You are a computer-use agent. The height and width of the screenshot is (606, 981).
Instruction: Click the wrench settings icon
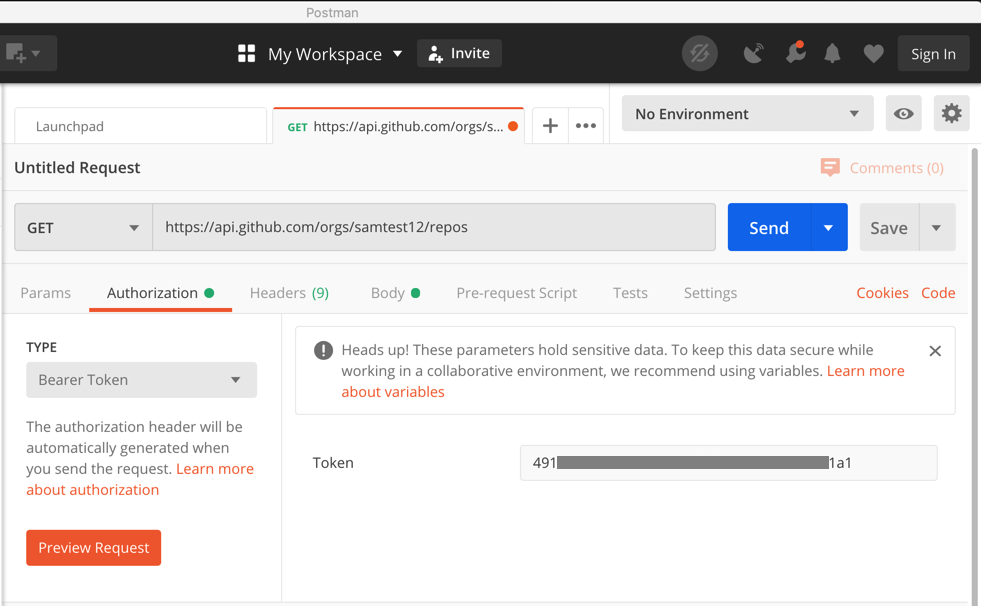[x=795, y=54]
